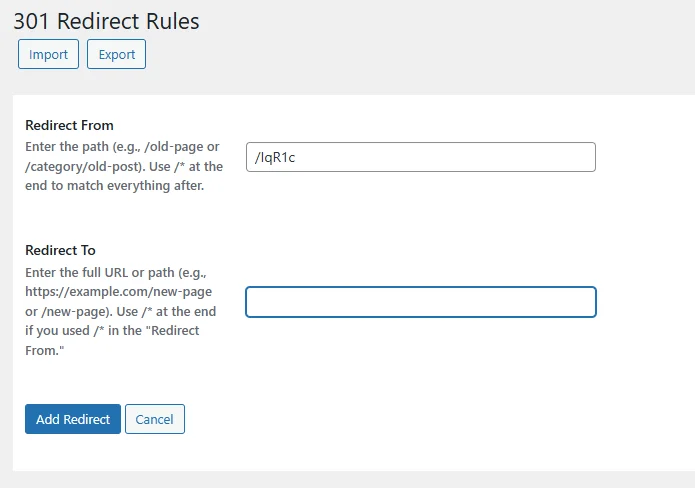Focus the Redirect From path input
Viewport: 695px width, 488px height.
point(420,157)
